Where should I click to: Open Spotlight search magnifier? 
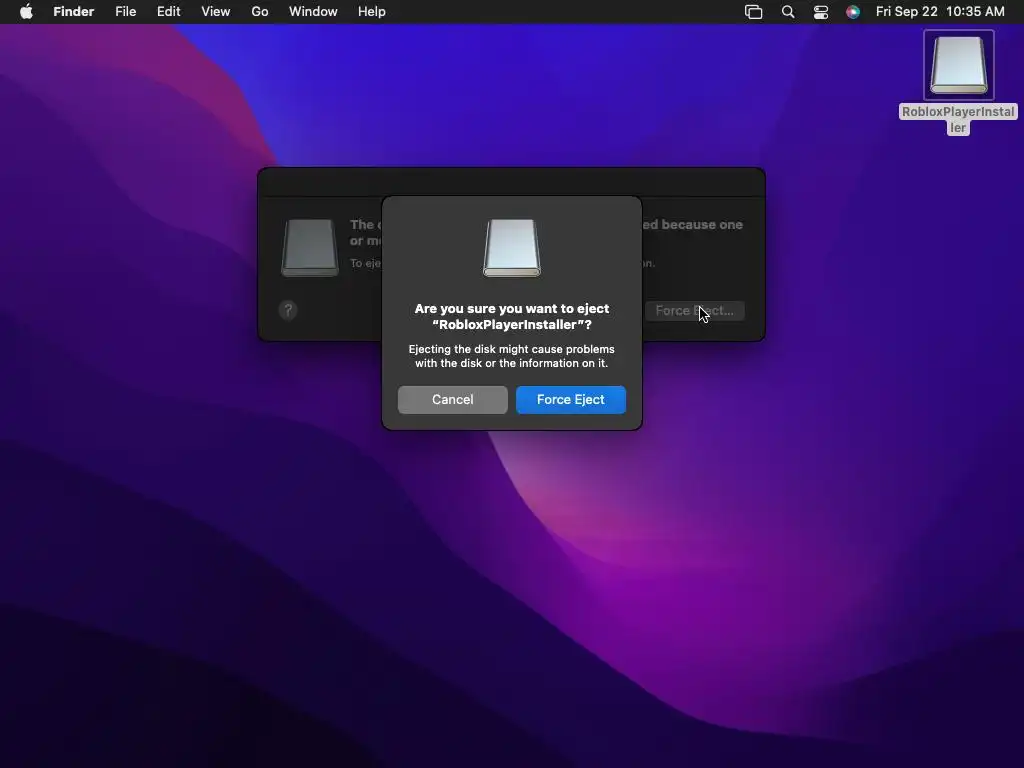click(x=788, y=12)
